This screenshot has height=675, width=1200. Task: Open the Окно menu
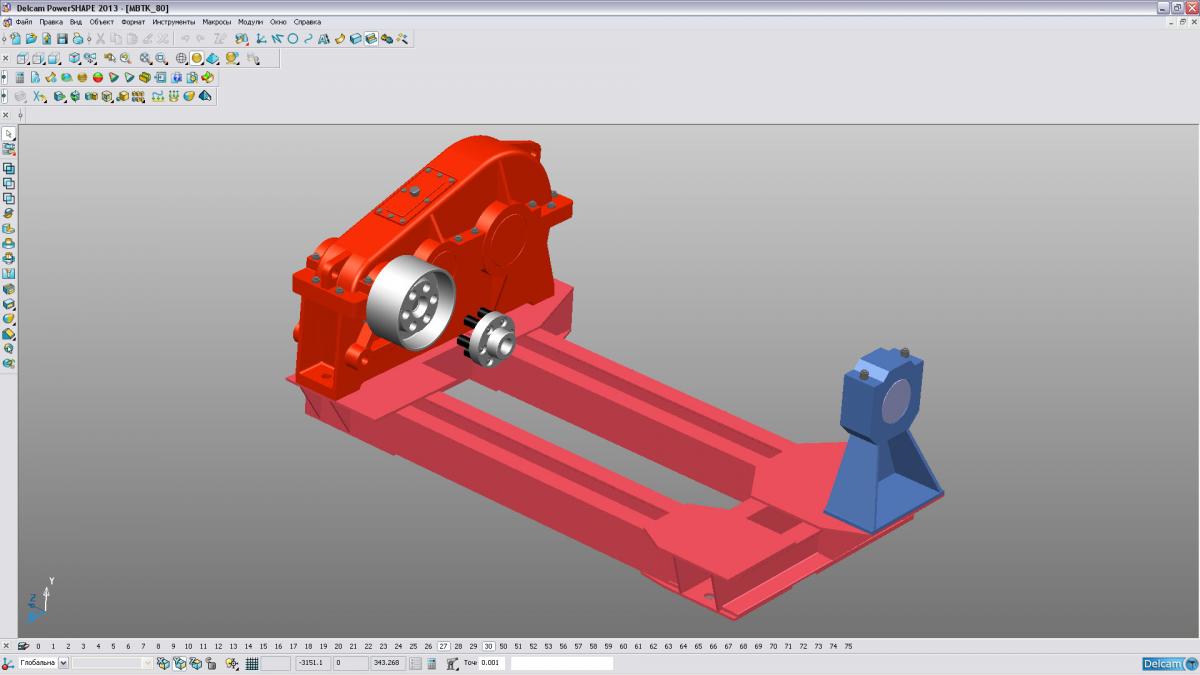click(278, 21)
